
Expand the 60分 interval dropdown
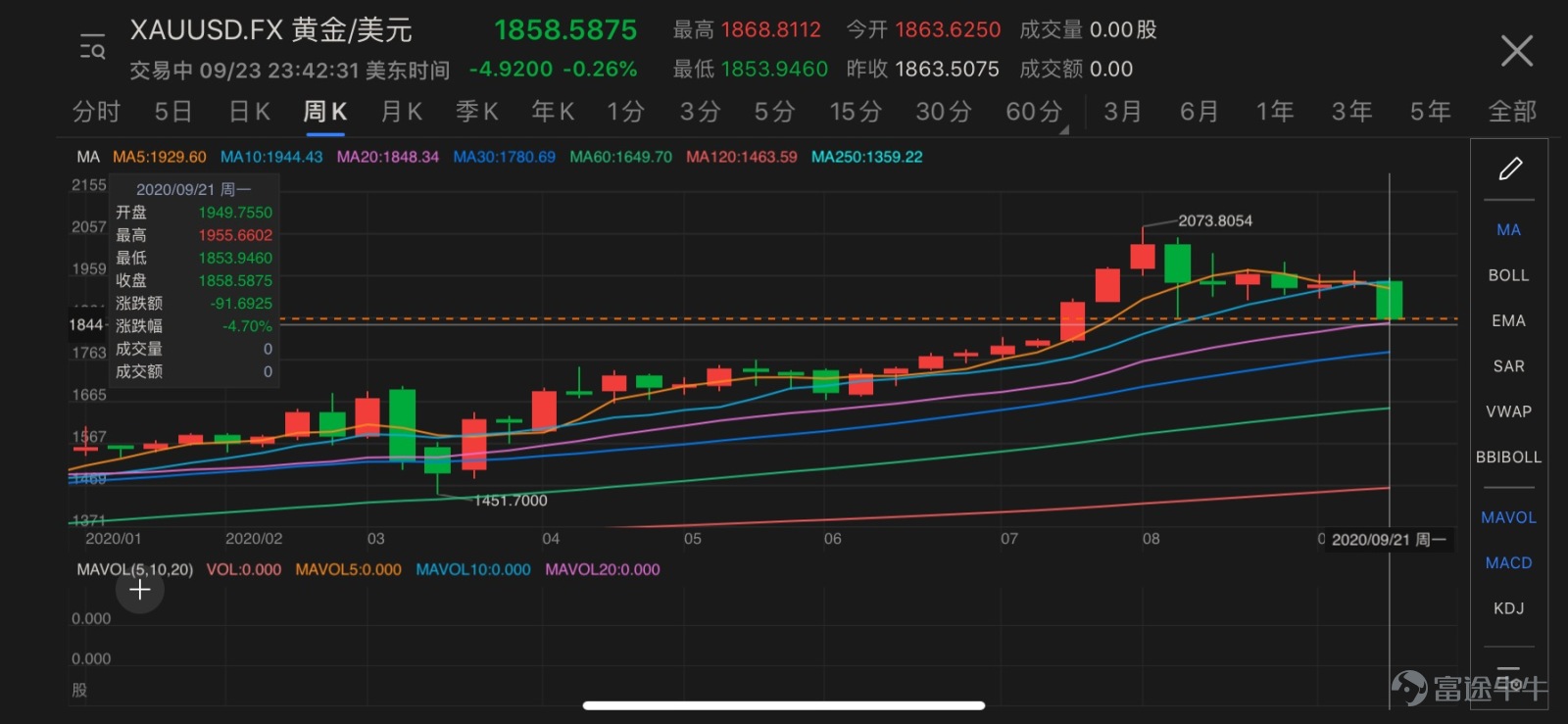(x=1036, y=112)
